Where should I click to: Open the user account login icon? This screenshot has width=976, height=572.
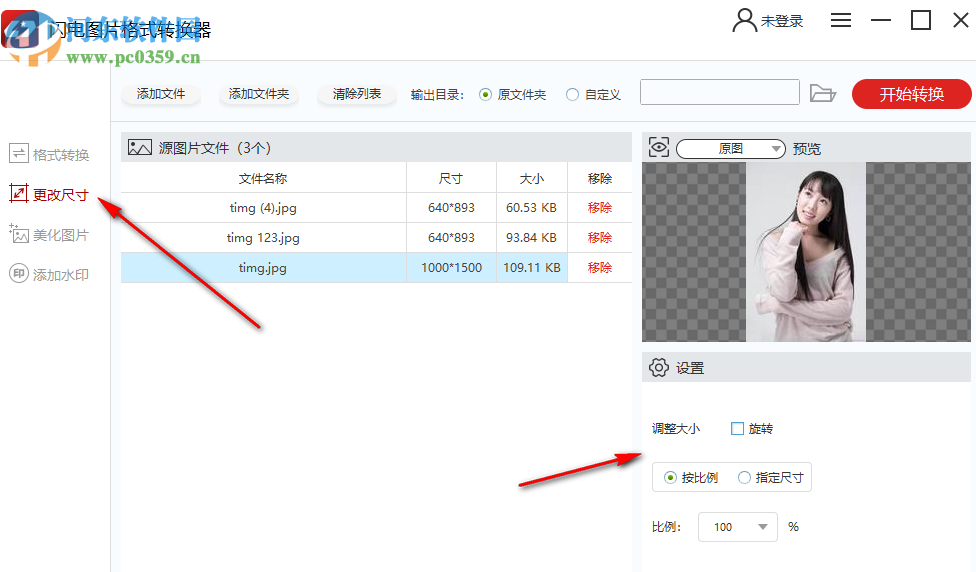tap(744, 21)
